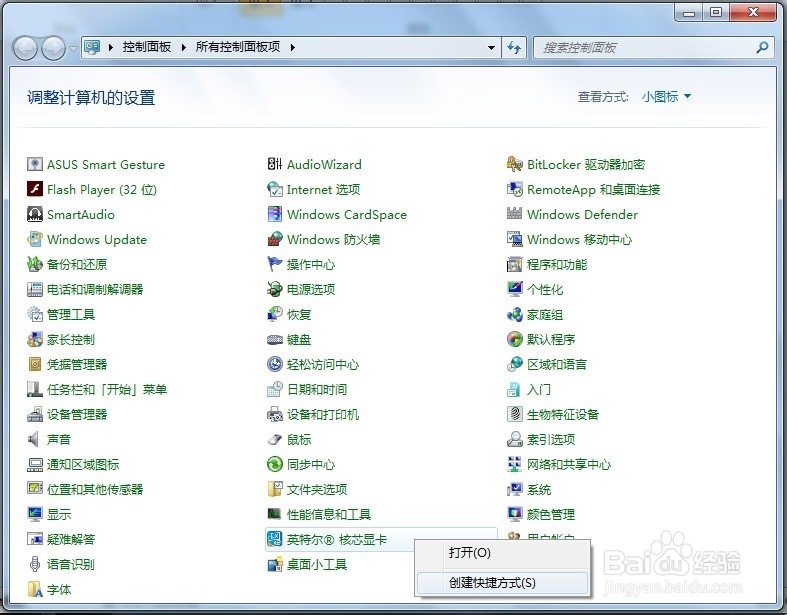Open the 桌面小工具 item

click(307, 564)
